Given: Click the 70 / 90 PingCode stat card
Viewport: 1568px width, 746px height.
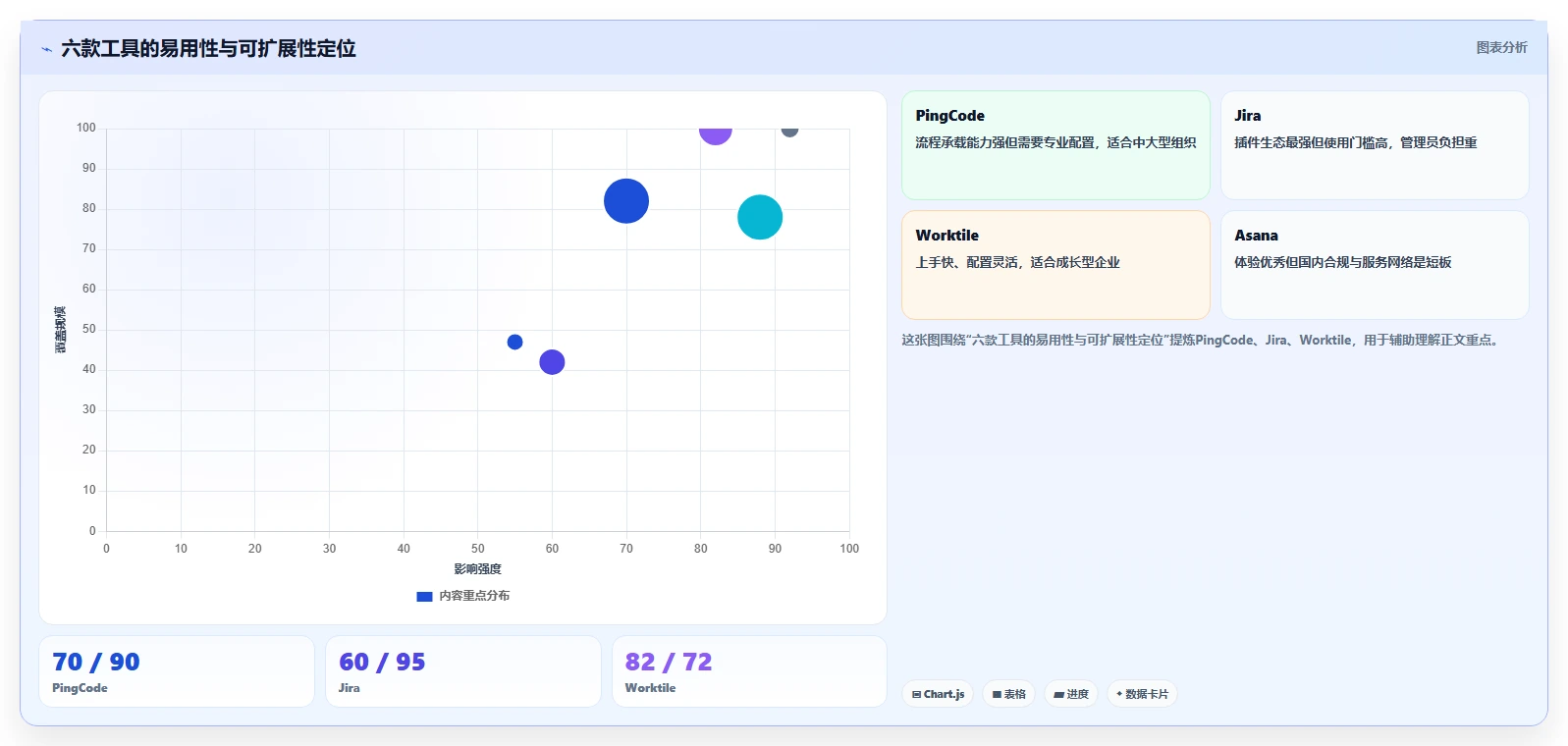Looking at the screenshot, I should click(x=177, y=671).
